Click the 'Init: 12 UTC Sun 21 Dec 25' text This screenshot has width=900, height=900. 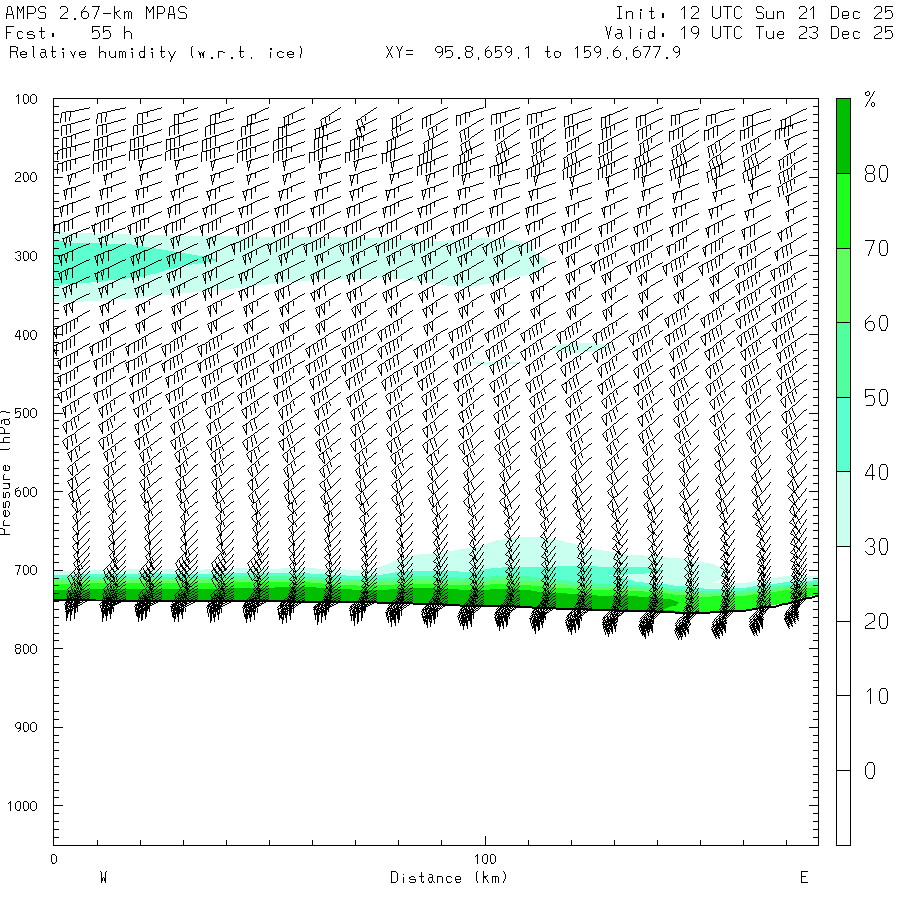pyautogui.click(x=754, y=13)
